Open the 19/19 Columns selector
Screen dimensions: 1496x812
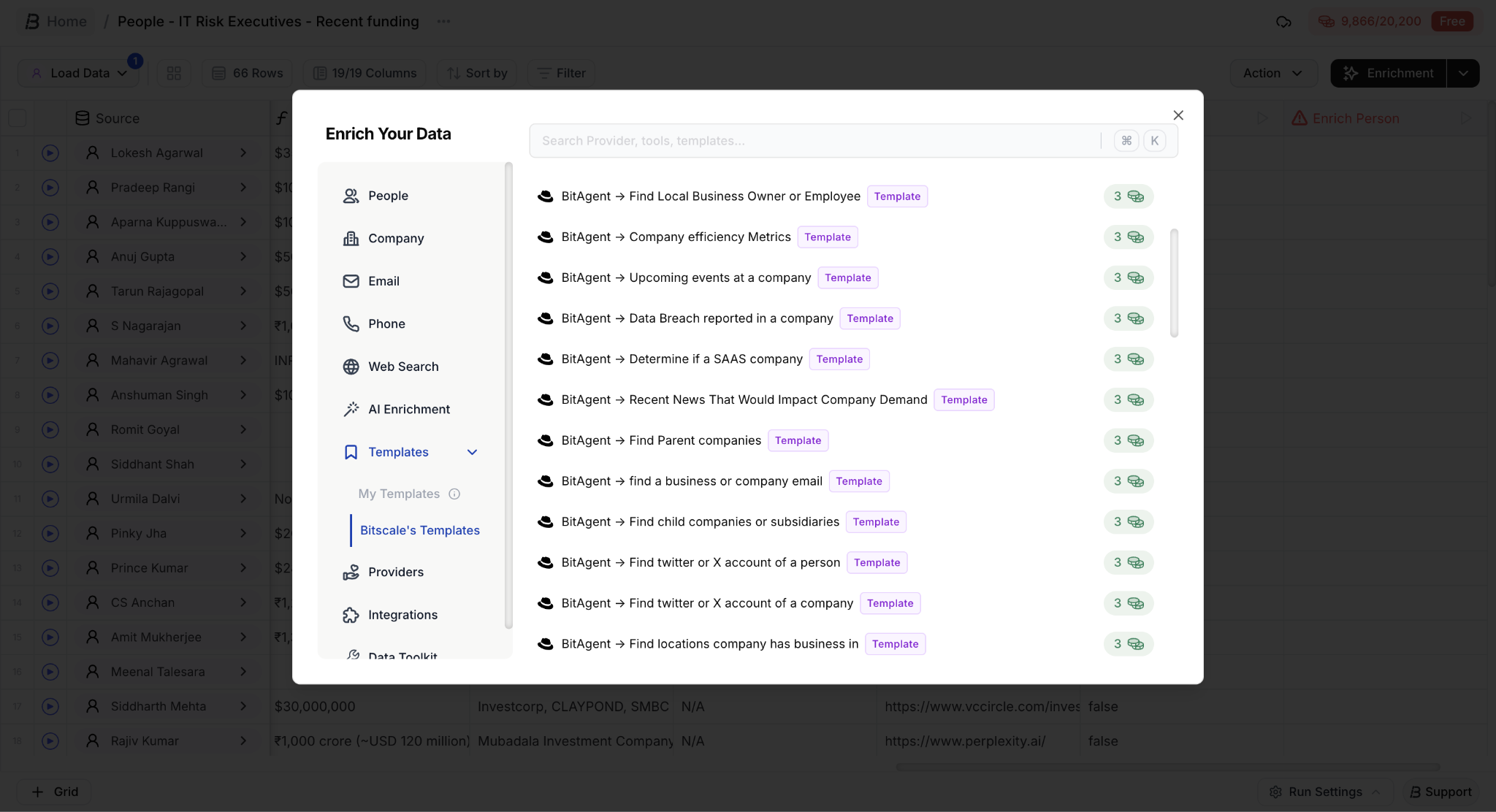point(365,73)
